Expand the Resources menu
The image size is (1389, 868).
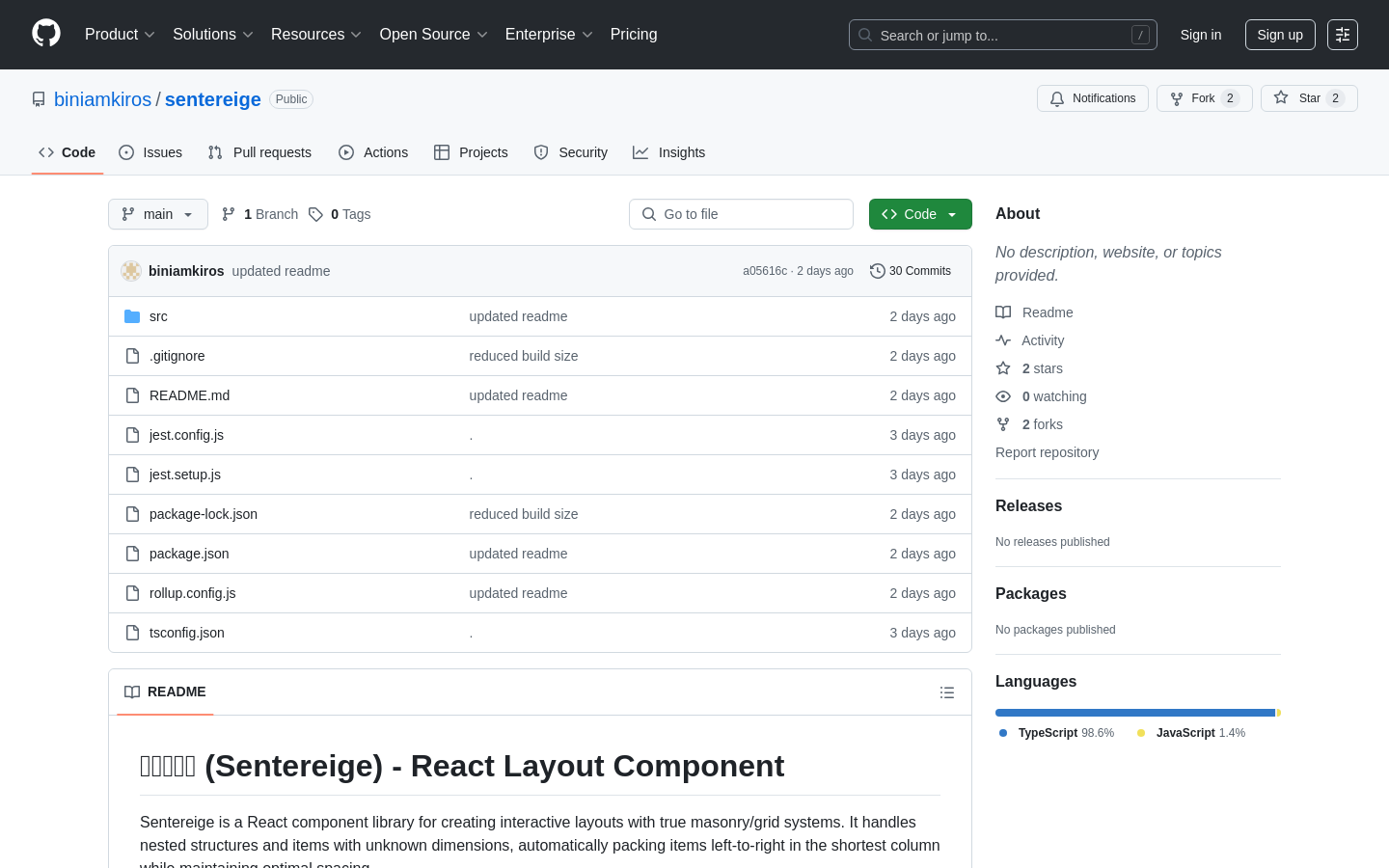[x=316, y=35]
